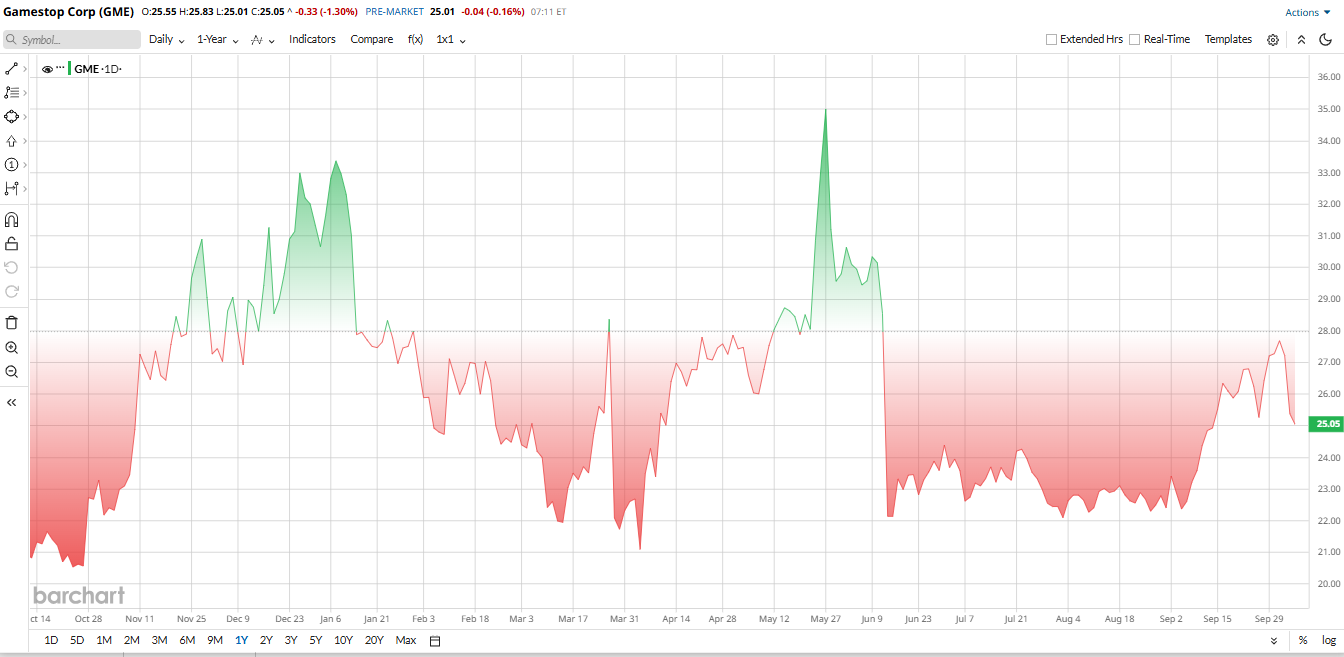Select the Fibonacci tool icon in sidebar
Screen dimensions: 1344x657
[12, 93]
